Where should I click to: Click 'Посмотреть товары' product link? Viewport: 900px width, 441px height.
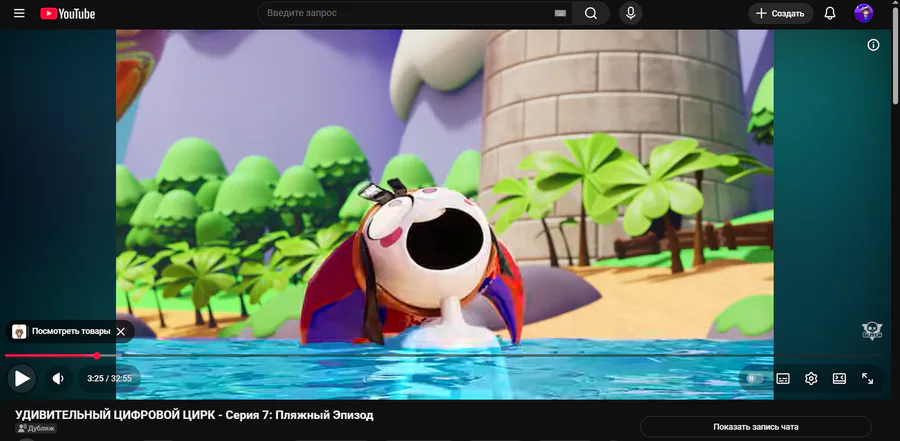pos(71,331)
